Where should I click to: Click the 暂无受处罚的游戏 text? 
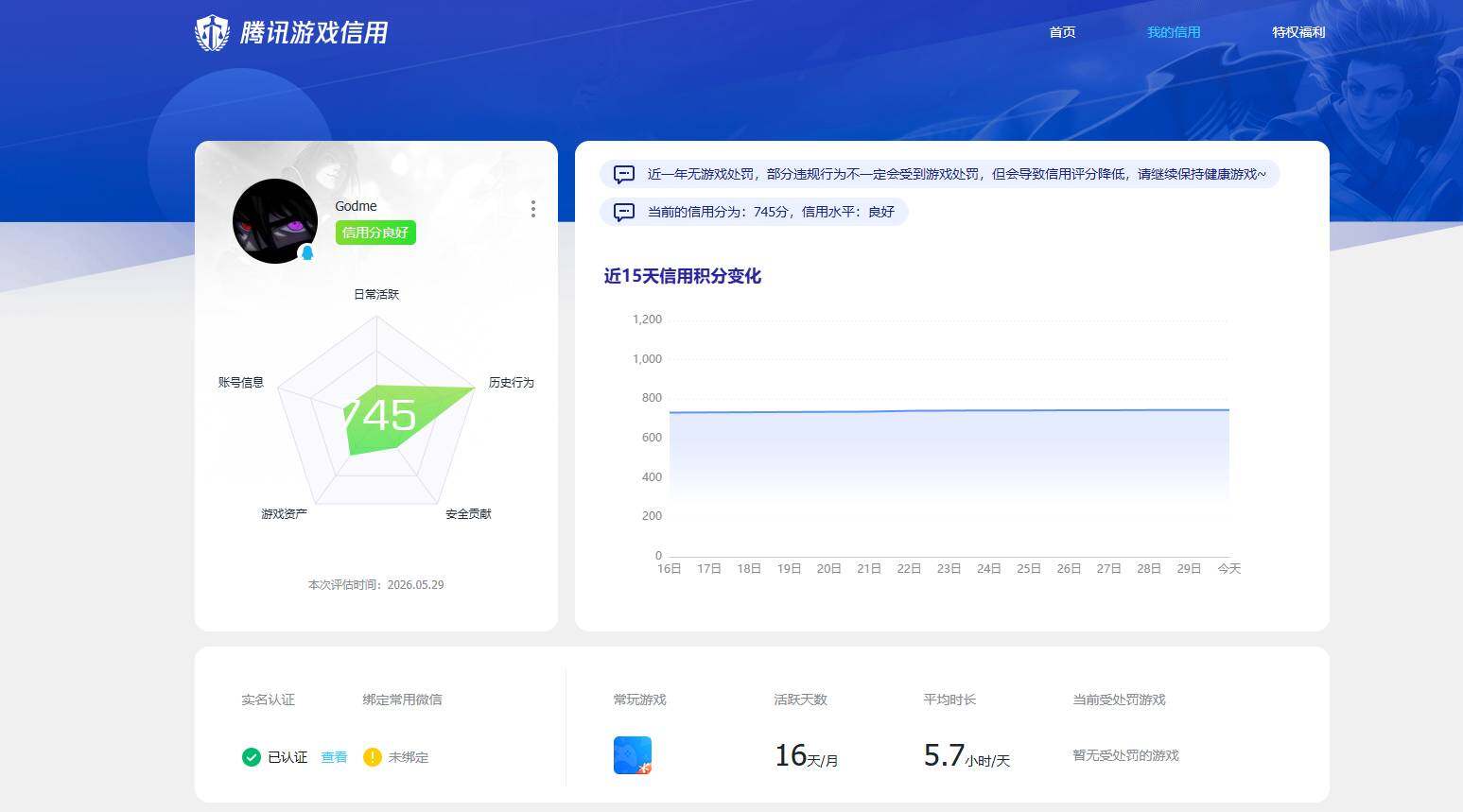pos(1126,755)
